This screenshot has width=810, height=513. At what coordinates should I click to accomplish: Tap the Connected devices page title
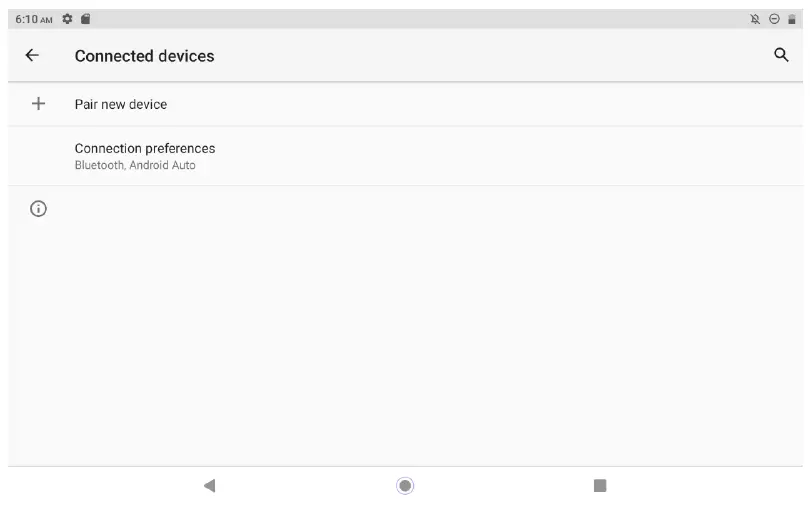(x=145, y=56)
